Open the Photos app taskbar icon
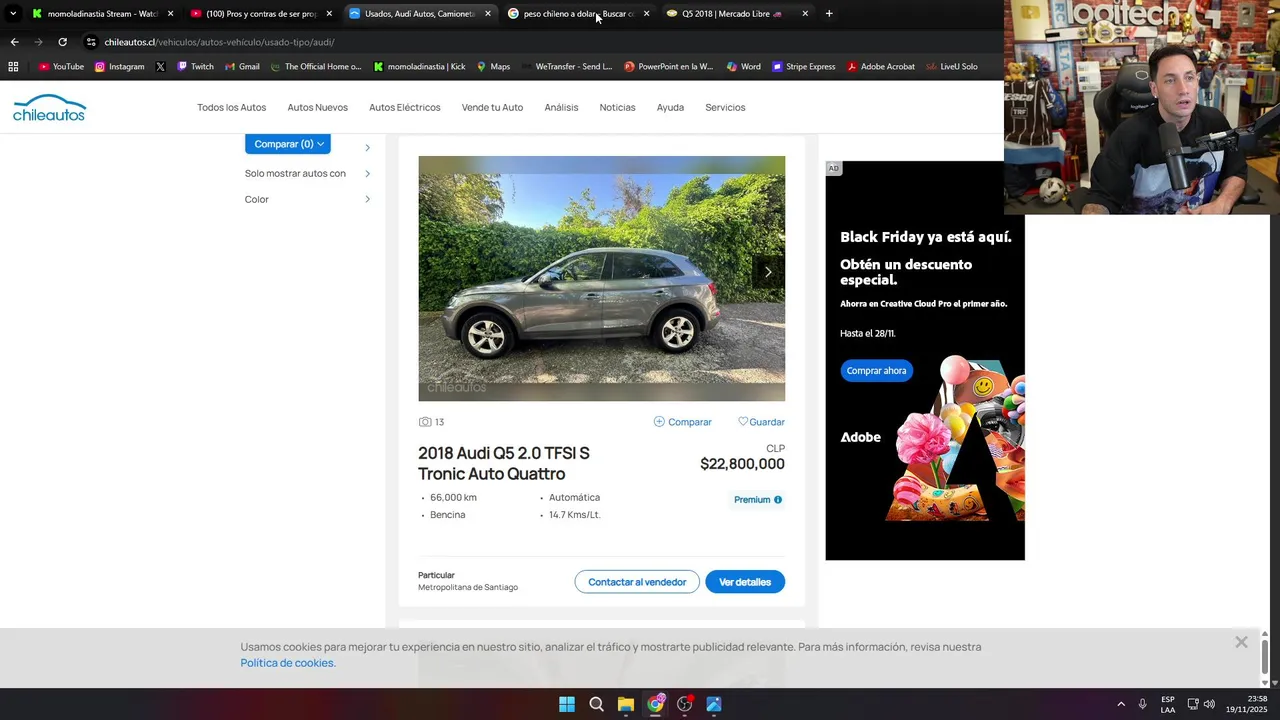The width and height of the screenshot is (1280, 720). (x=714, y=704)
